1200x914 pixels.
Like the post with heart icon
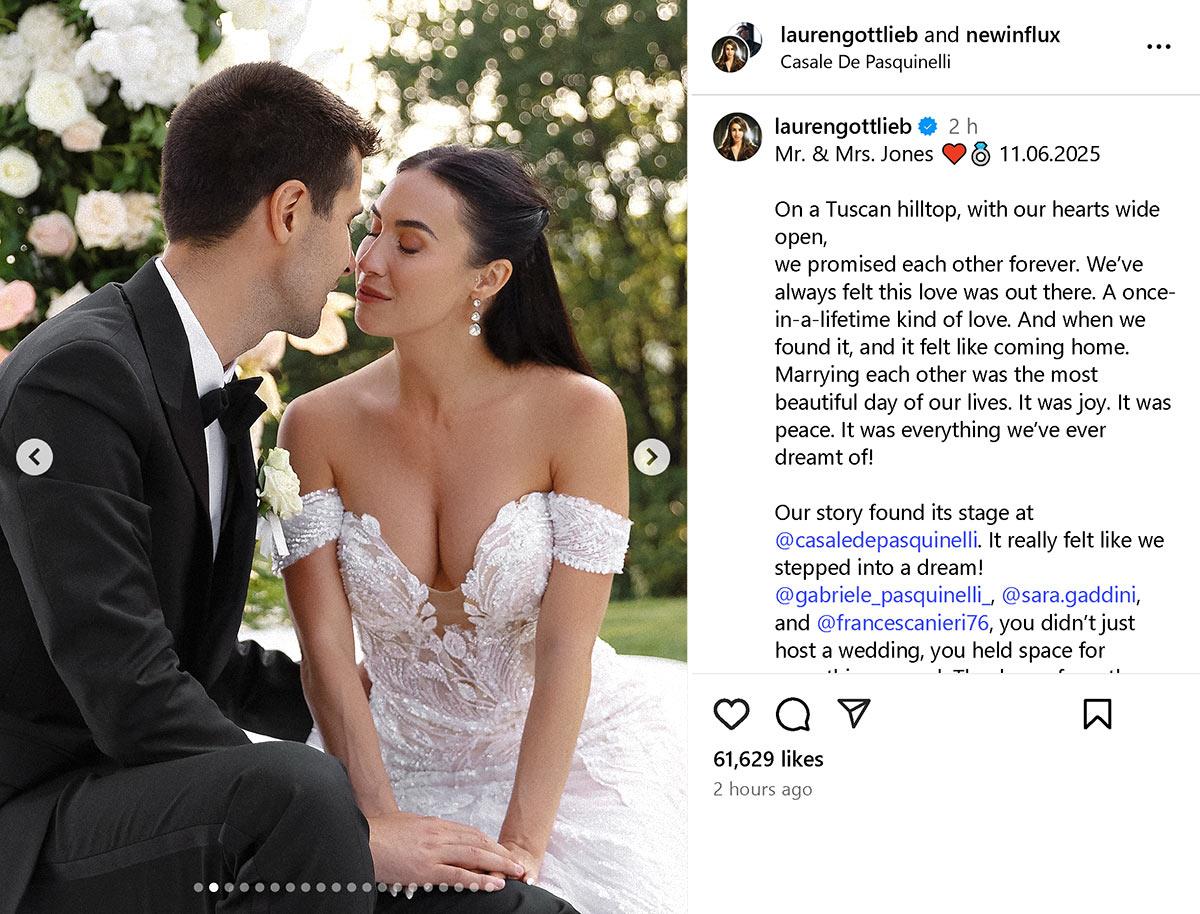pyautogui.click(x=731, y=714)
